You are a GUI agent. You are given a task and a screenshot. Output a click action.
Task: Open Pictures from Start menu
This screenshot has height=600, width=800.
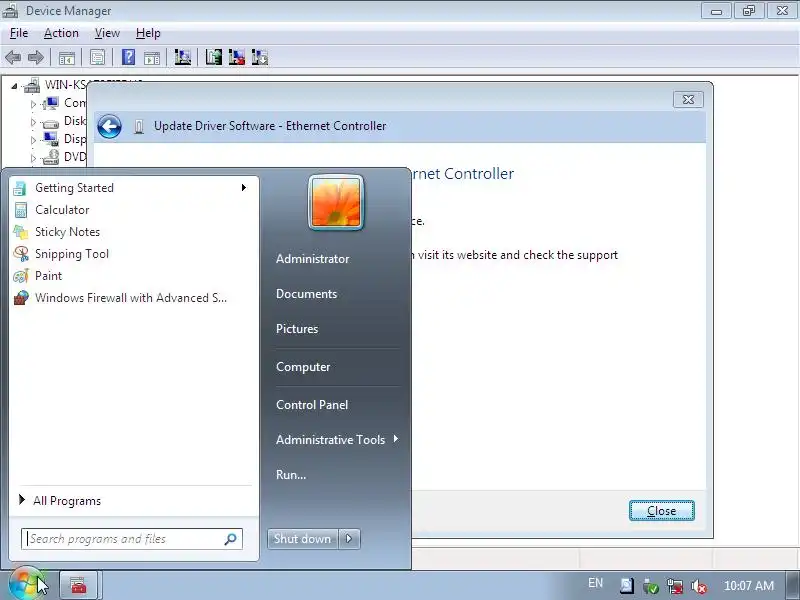pyautogui.click(x=297, y=329)
